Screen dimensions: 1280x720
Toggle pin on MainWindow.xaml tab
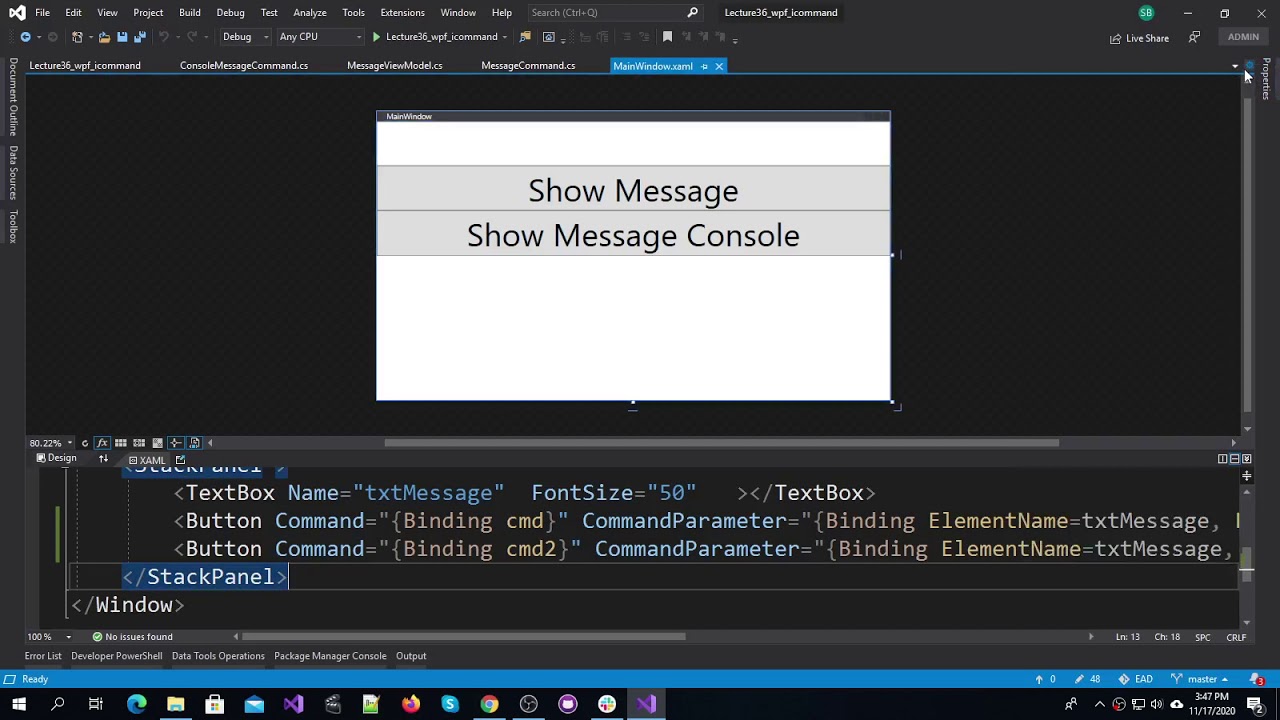[x=704, y=66]
